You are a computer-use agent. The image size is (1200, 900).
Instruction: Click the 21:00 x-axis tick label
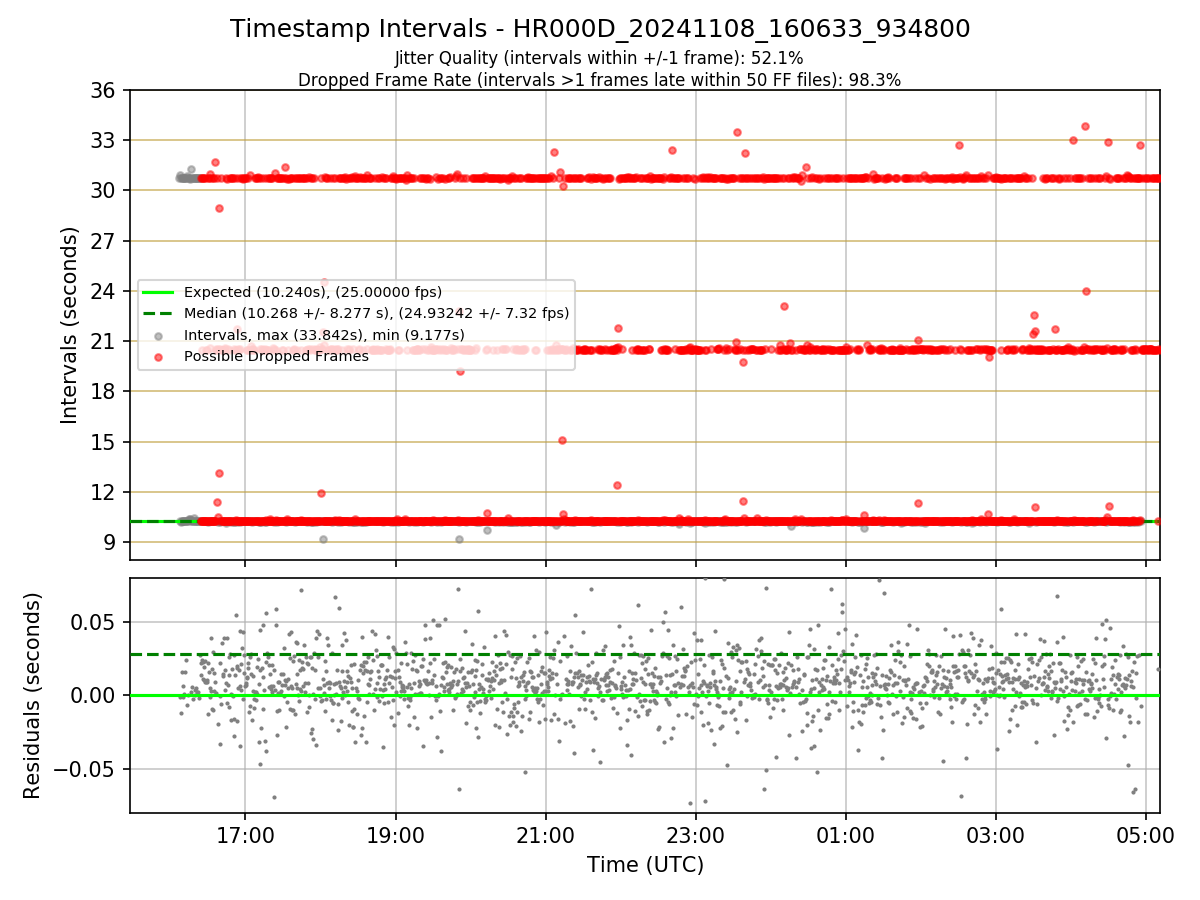pyautogui.click(x=546, y=834)
